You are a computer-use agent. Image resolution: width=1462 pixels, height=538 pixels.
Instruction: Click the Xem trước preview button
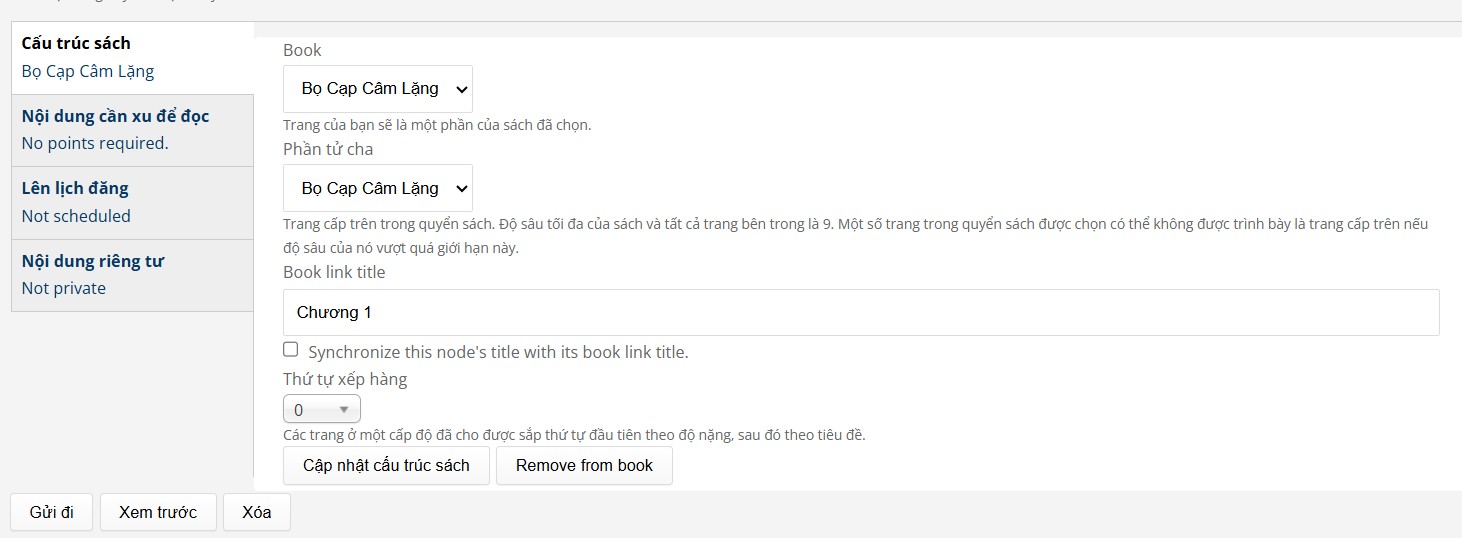pyautogui.click(x=158, y=512)
